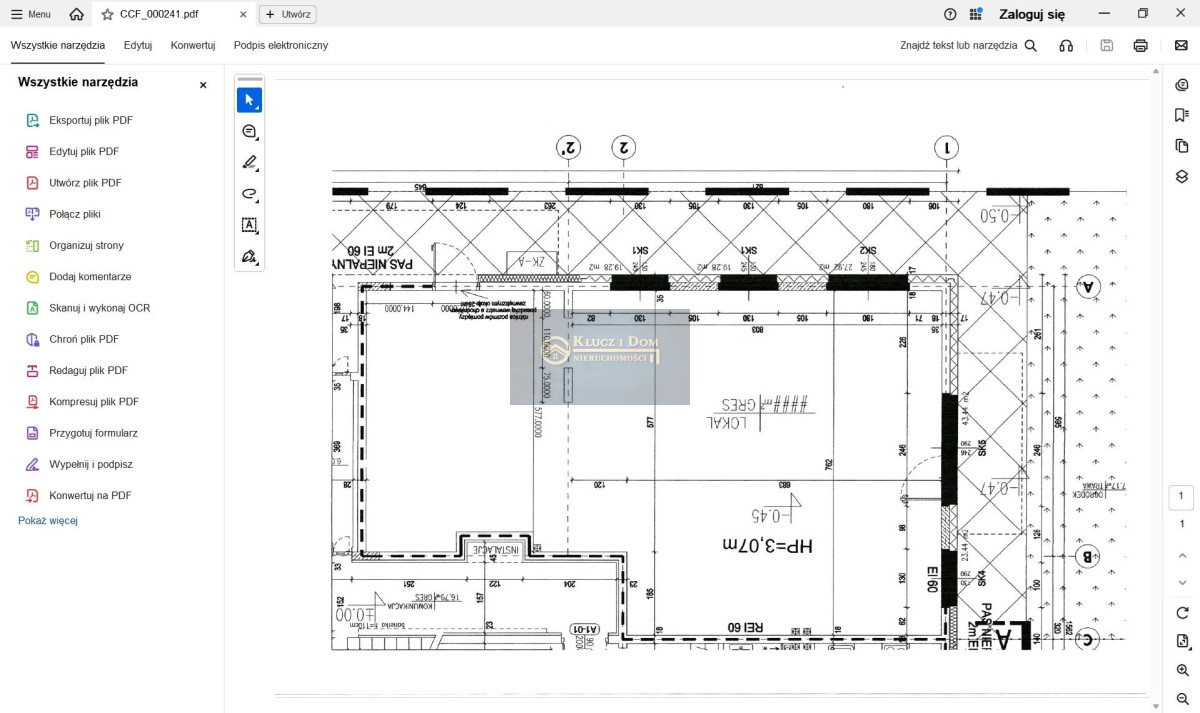The image size is (1200, 713).
Task: Click Znajdź tekst lub narzędzia search
Action: click(x=968, y=45)
